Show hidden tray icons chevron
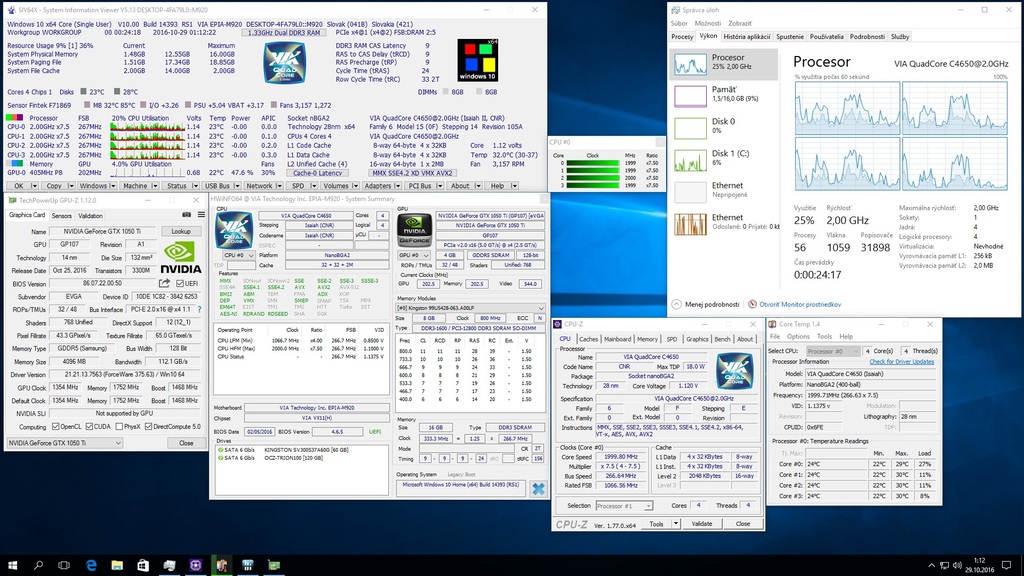The image size is (1024, 576). [931, 566]
